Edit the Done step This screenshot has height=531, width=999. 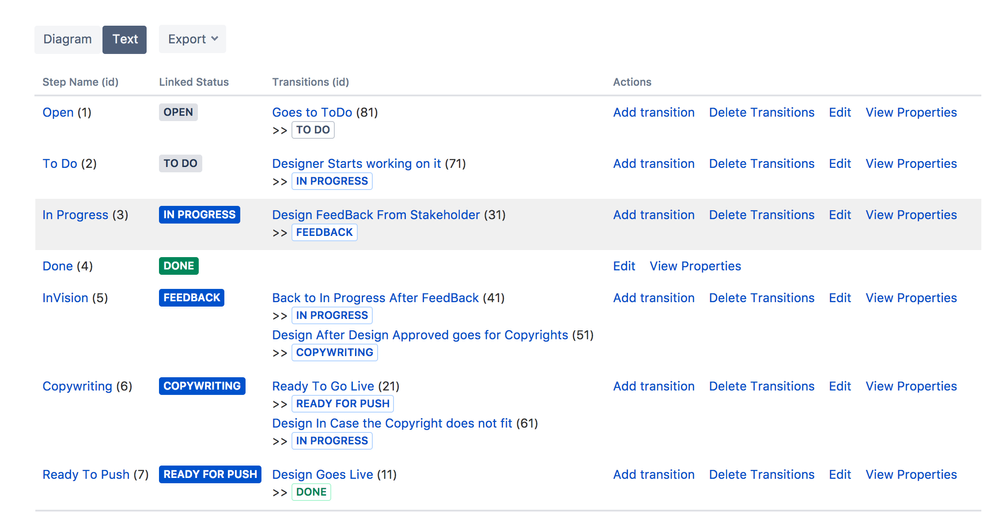[624, 266]
